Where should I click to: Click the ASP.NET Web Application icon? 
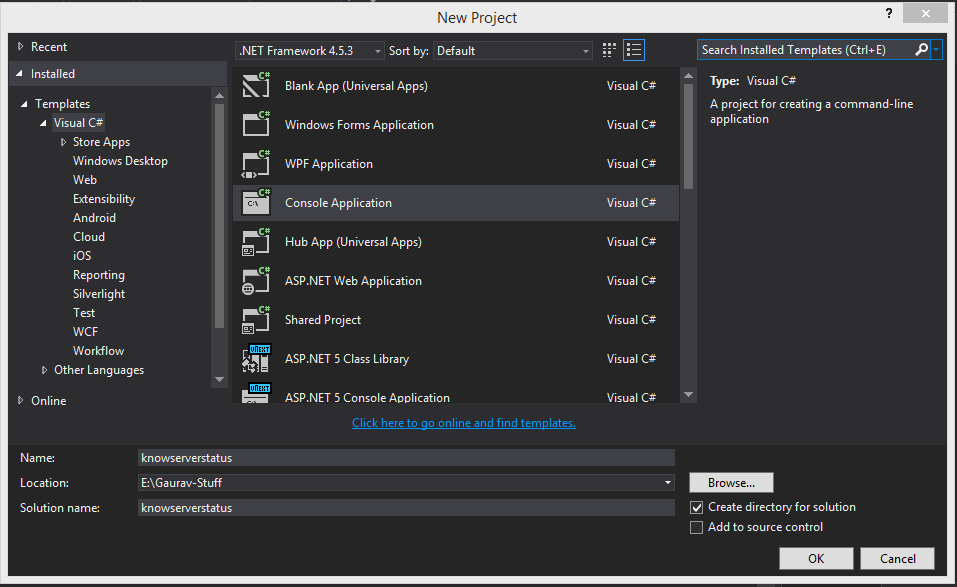pos(256,282)
